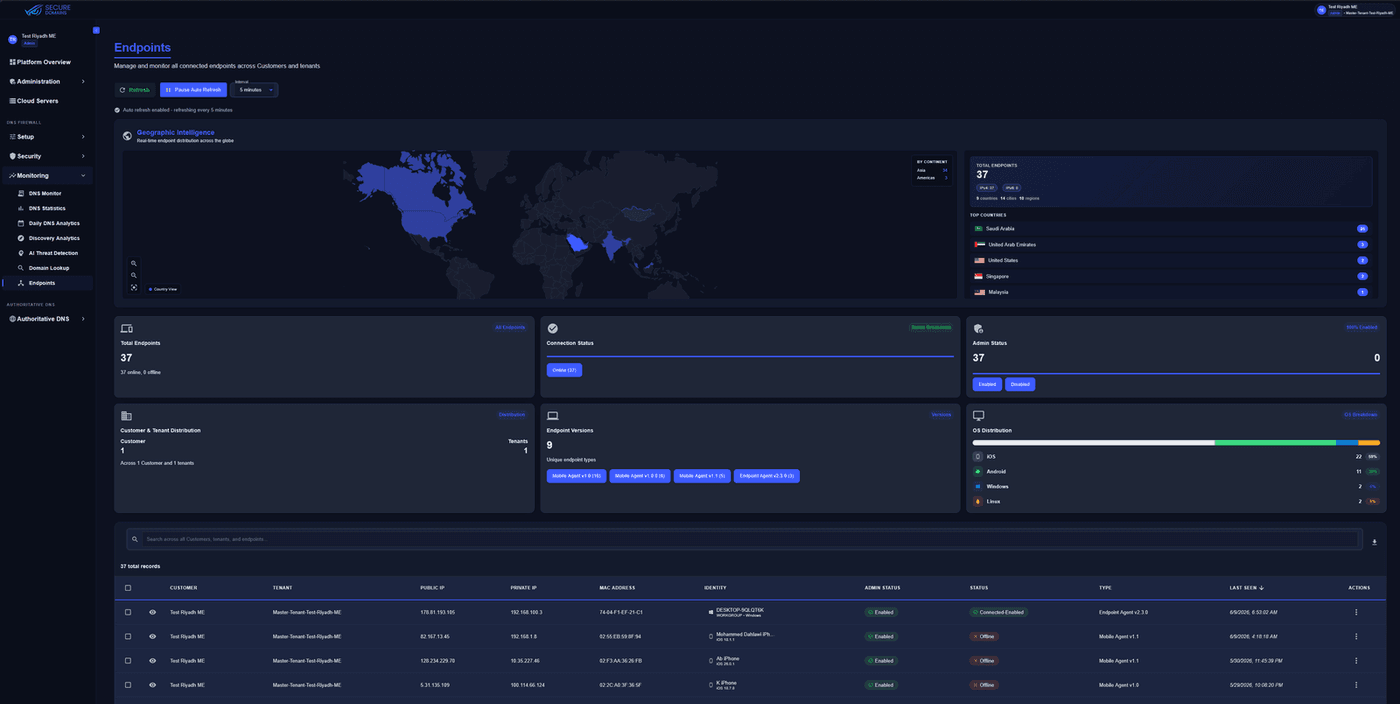
Task: Open Daily DNS Analytics
Action: click(x=54, y=223)
